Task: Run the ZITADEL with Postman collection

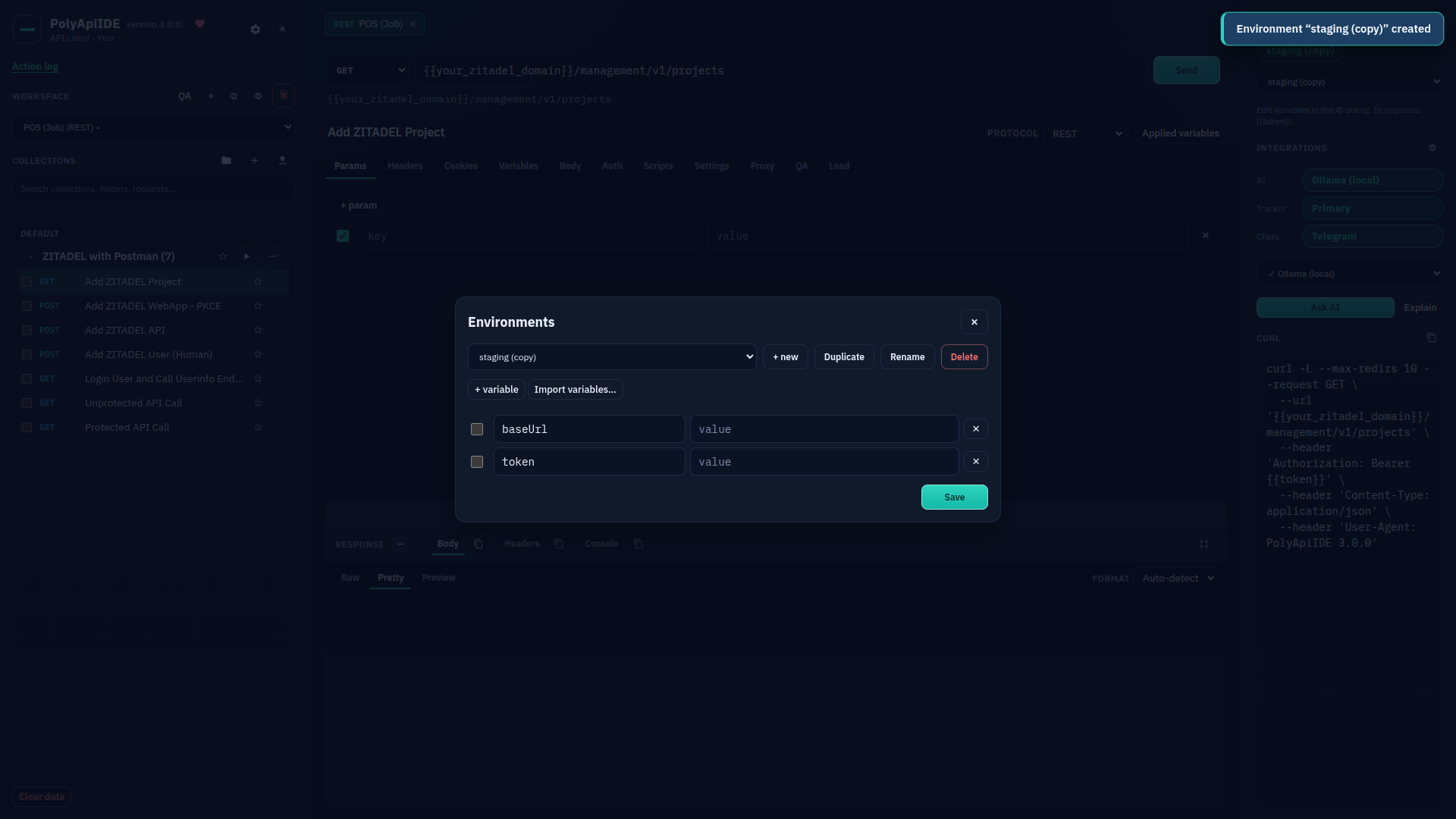Action: coord(246,256)
